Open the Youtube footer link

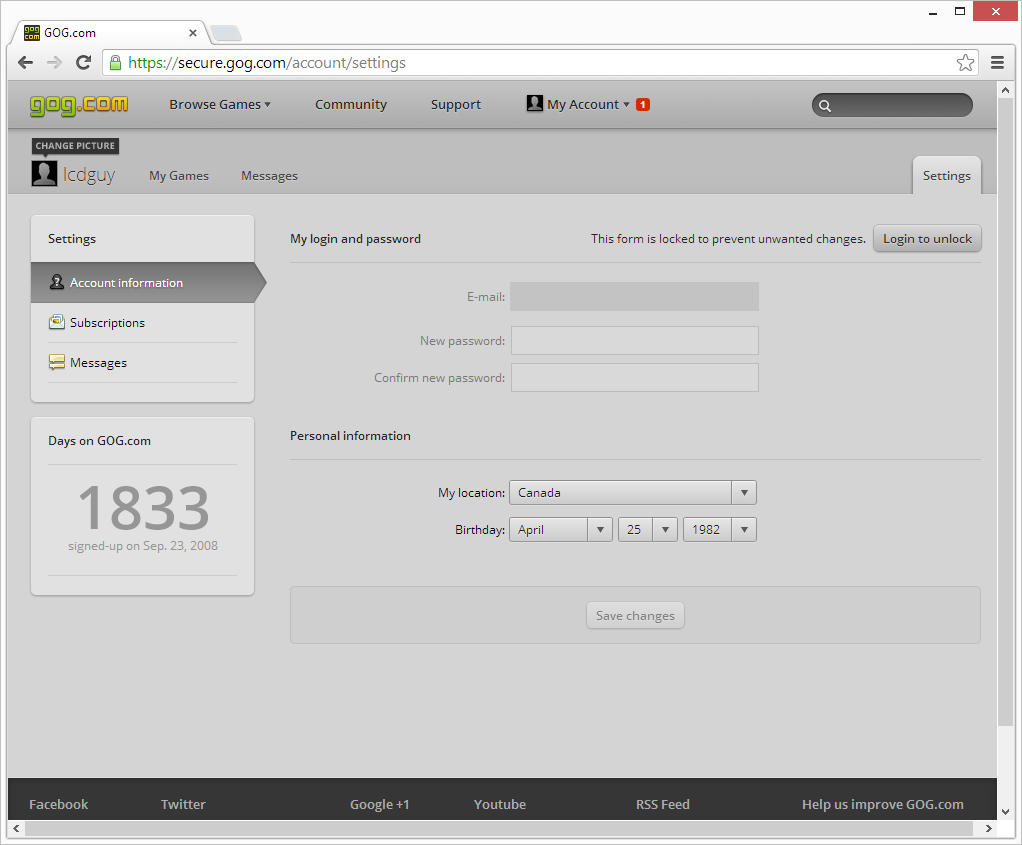tap(500, 804)
